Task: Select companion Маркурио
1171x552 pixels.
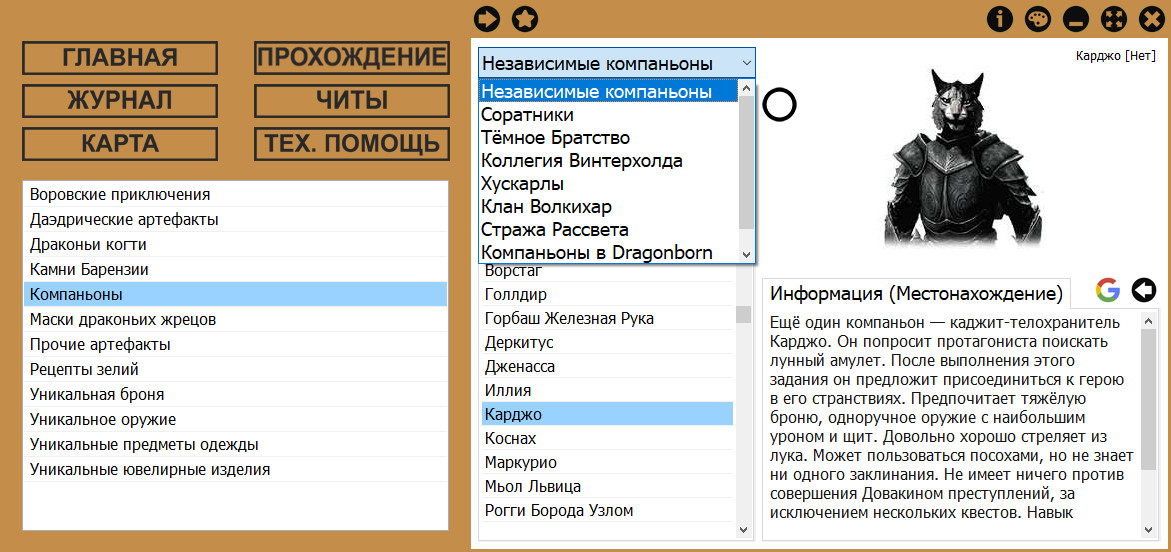Action: (x=607, y=462)
